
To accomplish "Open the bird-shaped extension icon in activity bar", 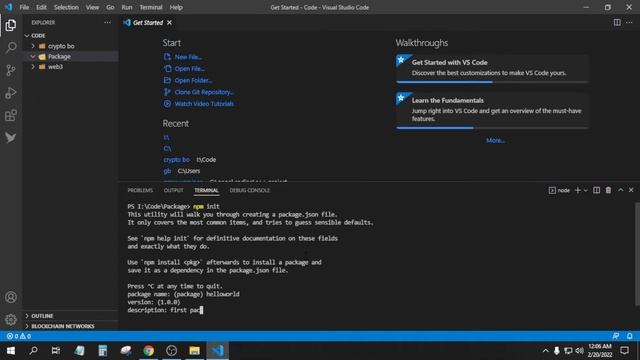I will coord(11,138).
